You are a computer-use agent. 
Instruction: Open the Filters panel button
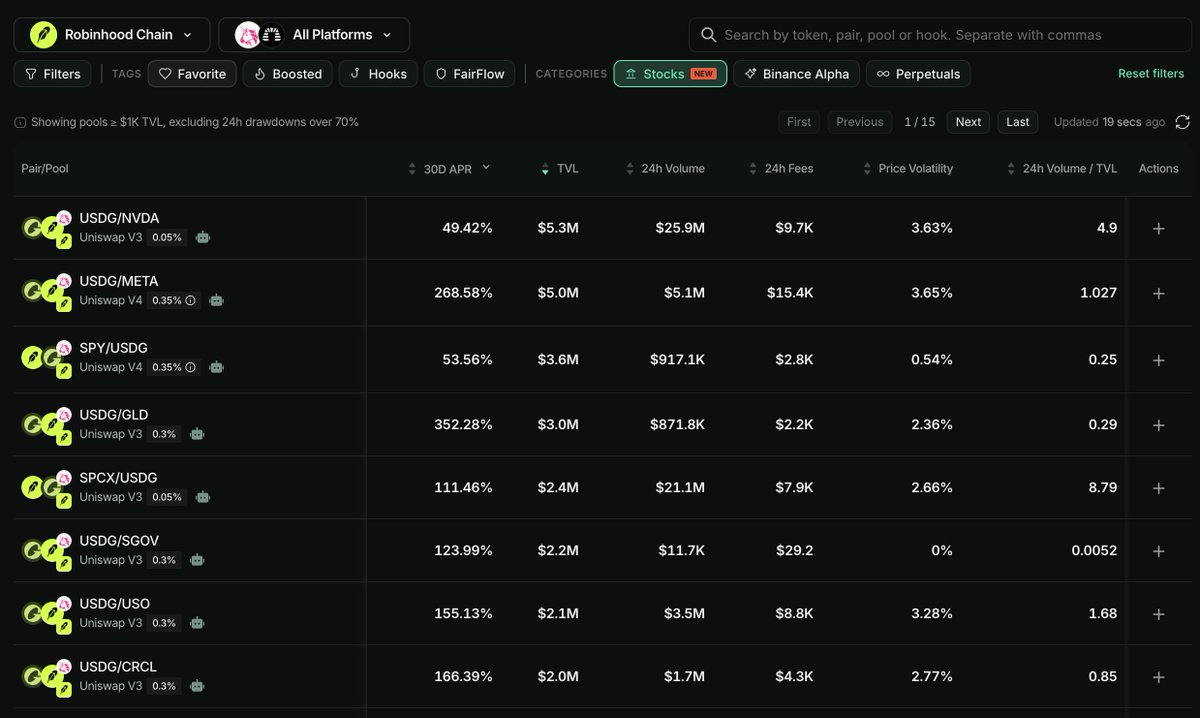(x=53, y=74)
